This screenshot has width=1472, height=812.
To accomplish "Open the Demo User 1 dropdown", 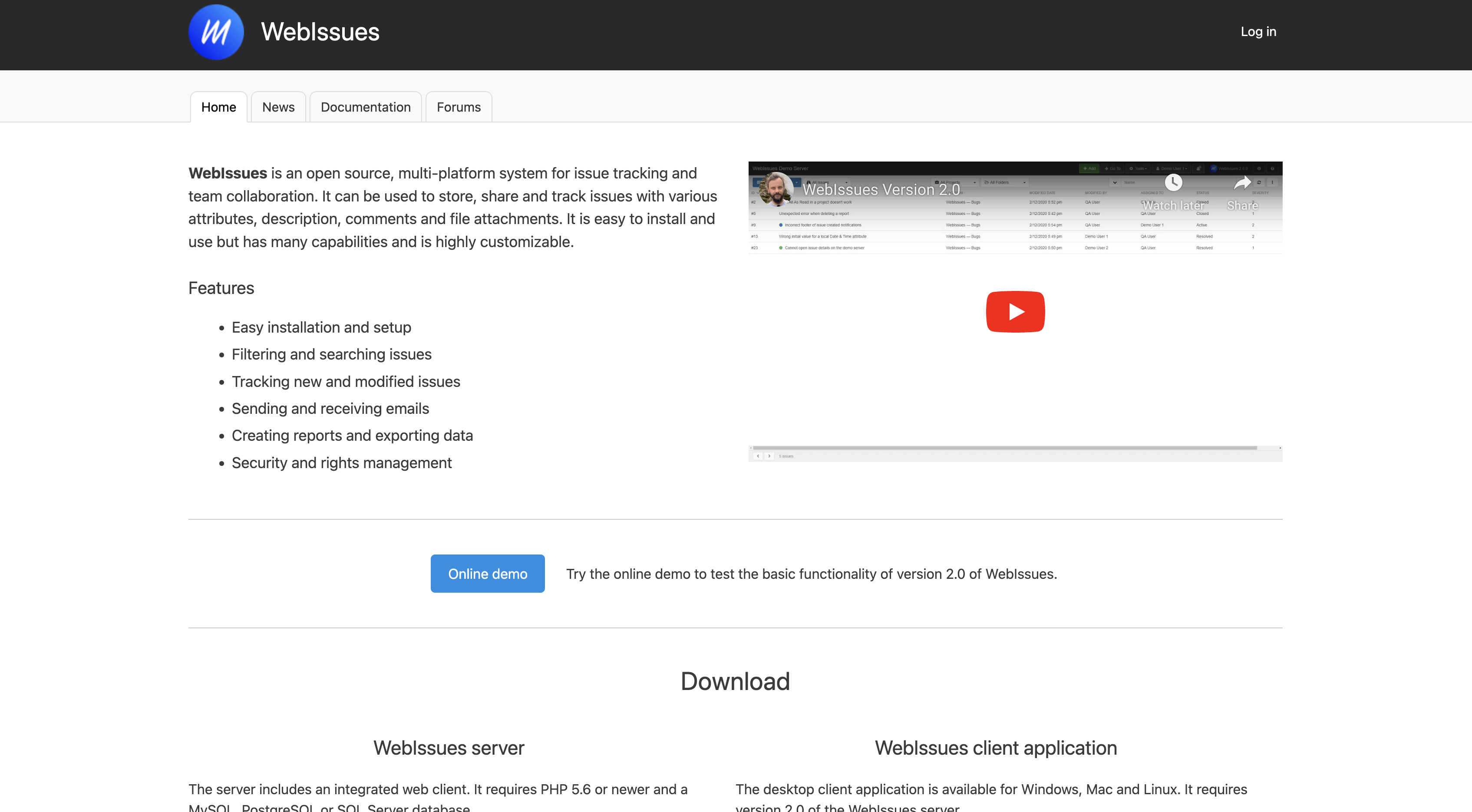I will (1172, 168).
